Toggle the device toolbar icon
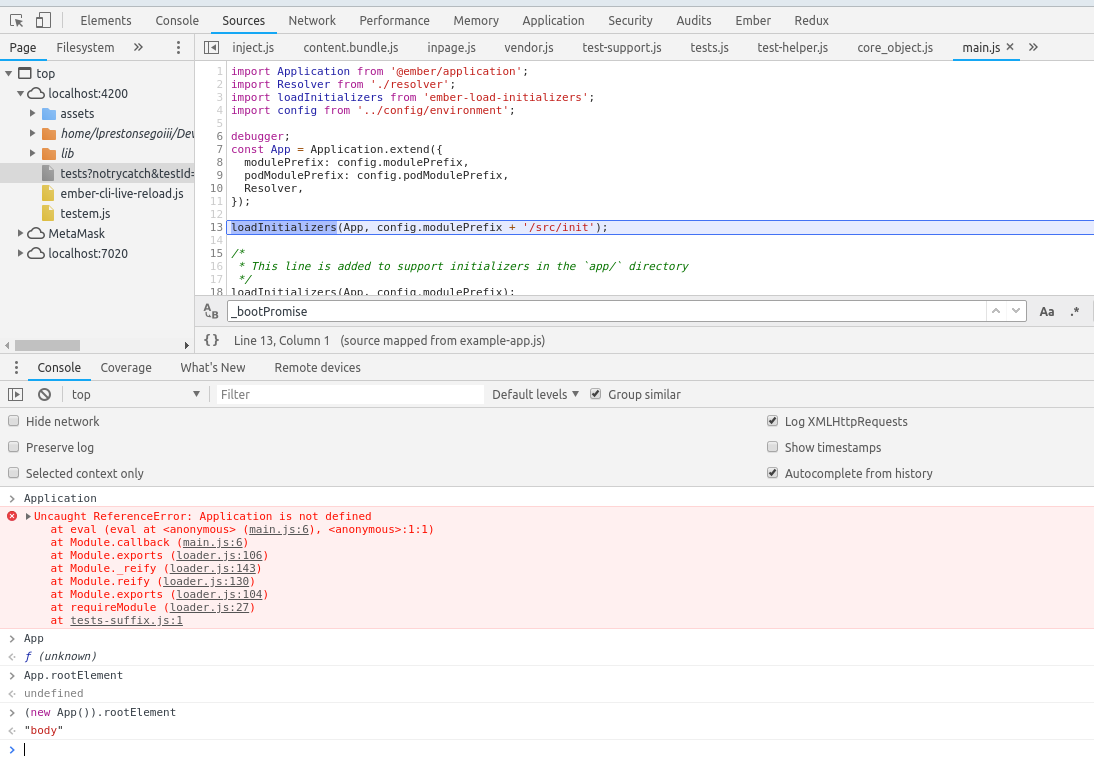The height and width of the screenshot is (758, 1094). tap(43, 20)
